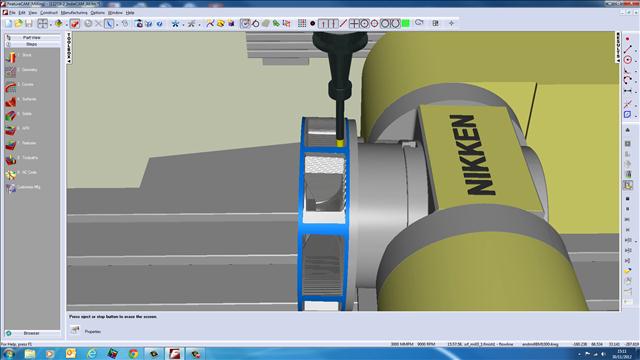
Task: Click the taskbar clock
Action: 621,354
